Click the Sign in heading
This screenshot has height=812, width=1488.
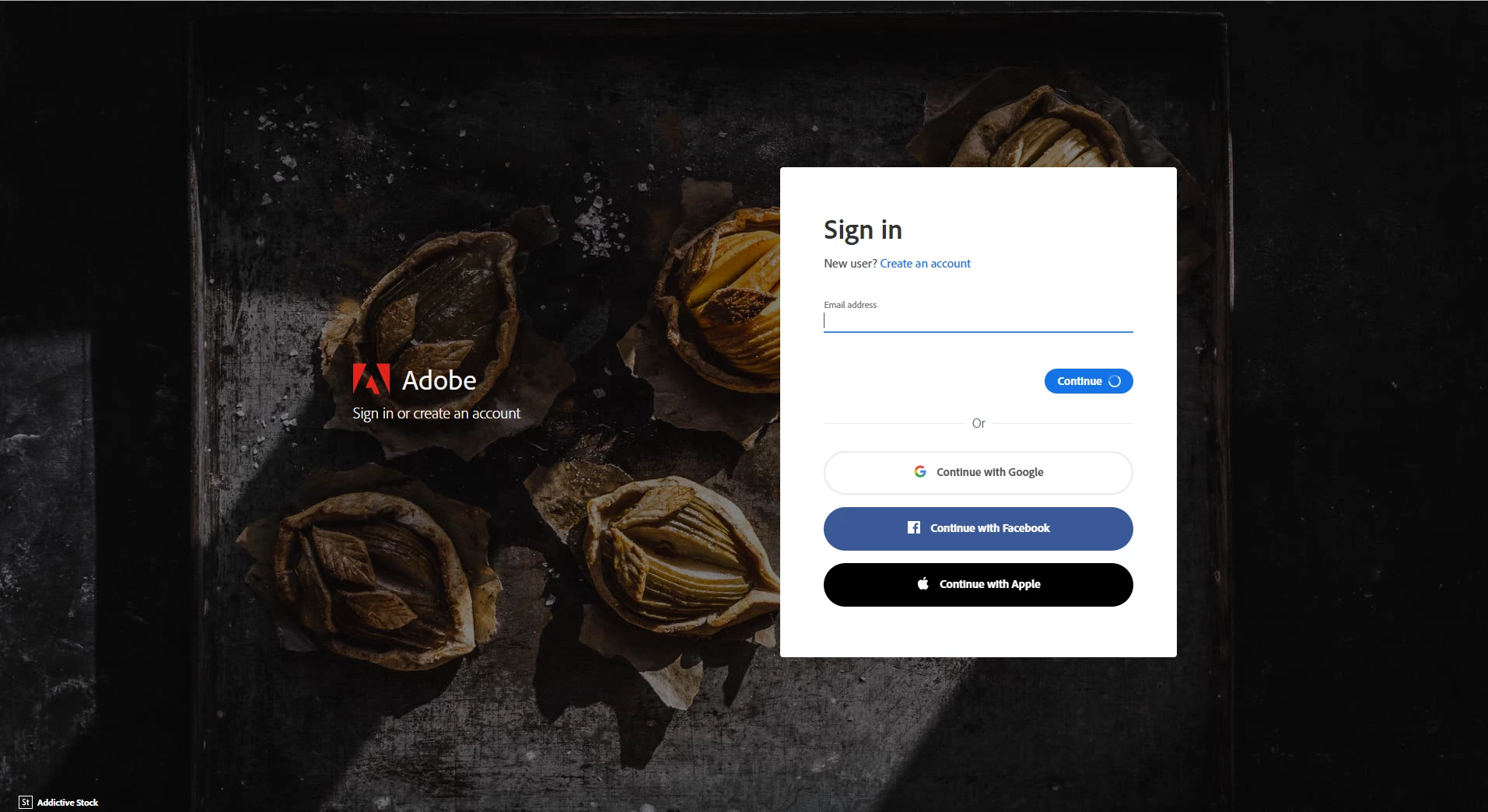tap(863, 230)
